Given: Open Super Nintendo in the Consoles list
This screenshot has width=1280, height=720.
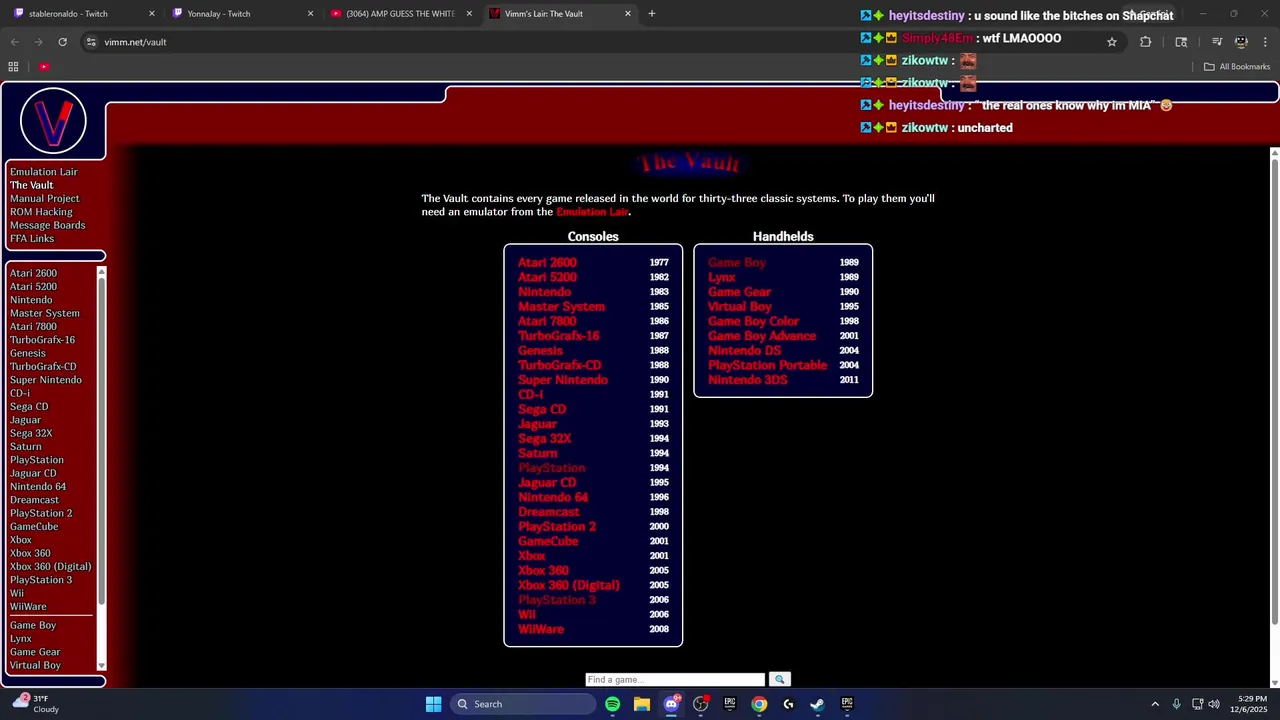Looking at the screenshot, I should point(563,380).
